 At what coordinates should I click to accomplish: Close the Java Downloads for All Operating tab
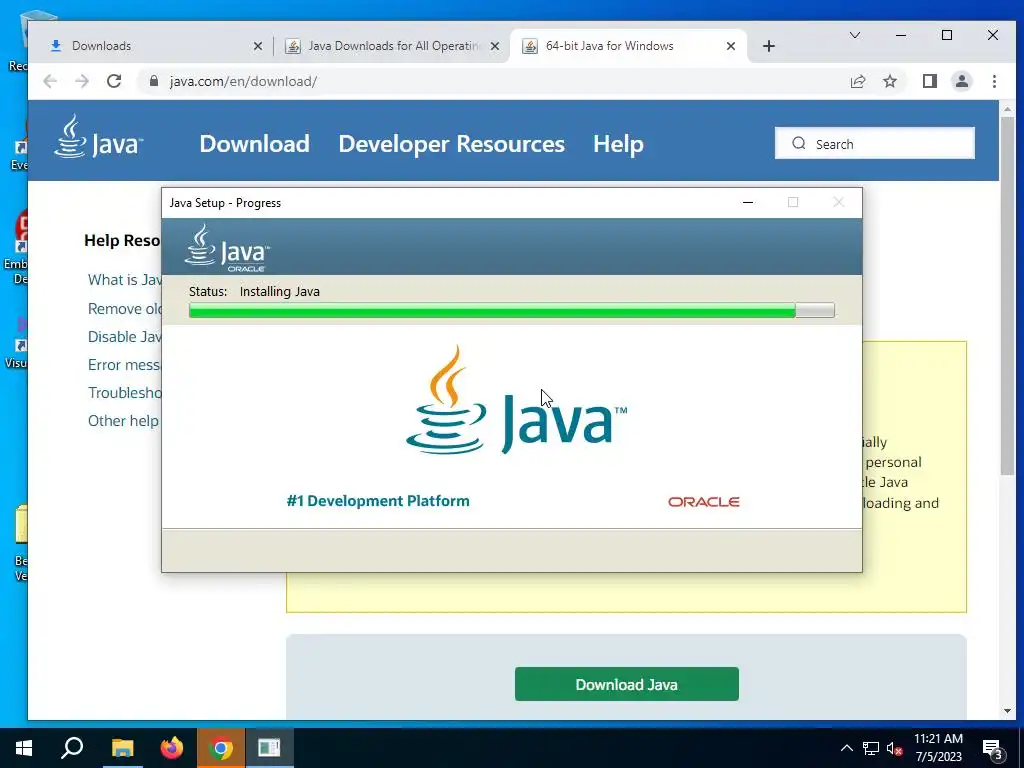495,46
